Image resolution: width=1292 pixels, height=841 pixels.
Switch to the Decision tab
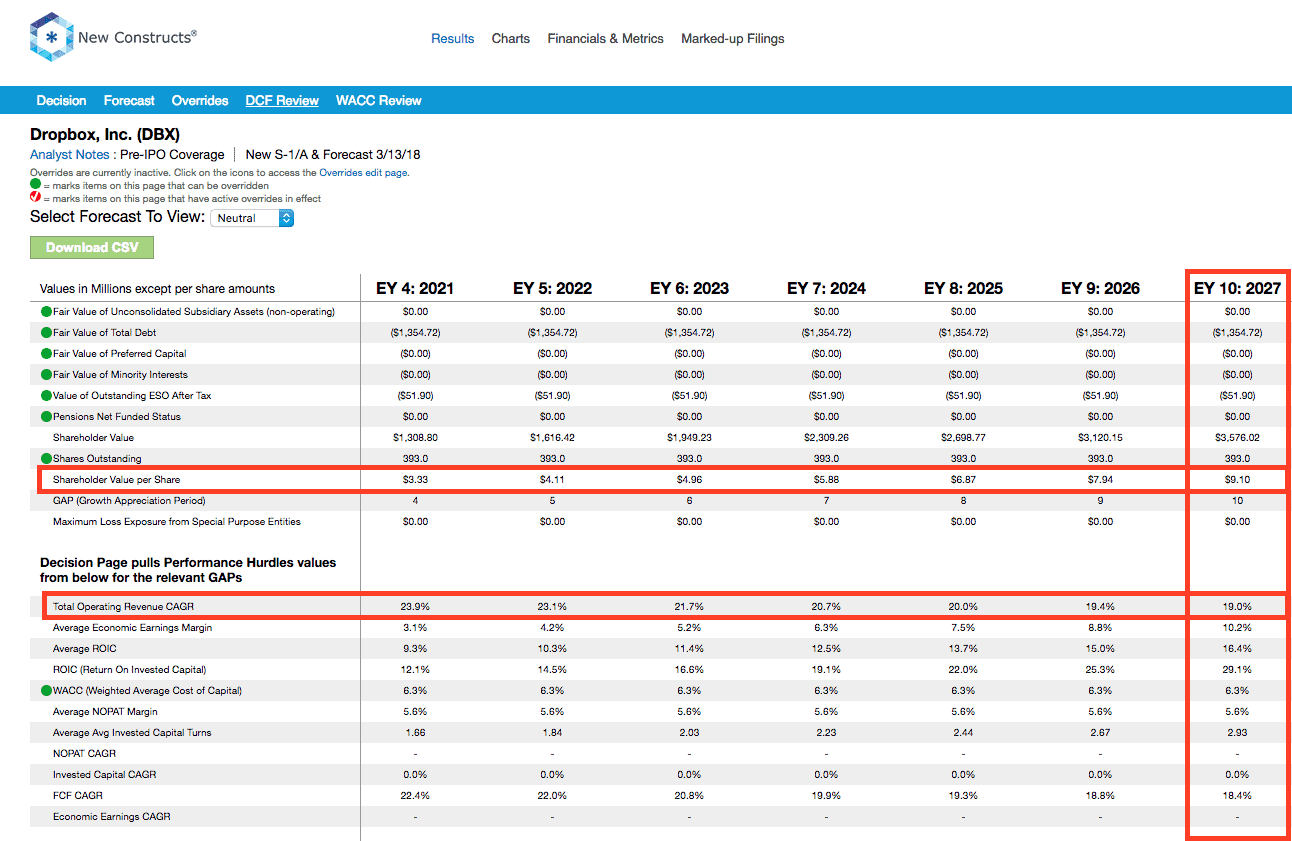[x=62, y=101]
